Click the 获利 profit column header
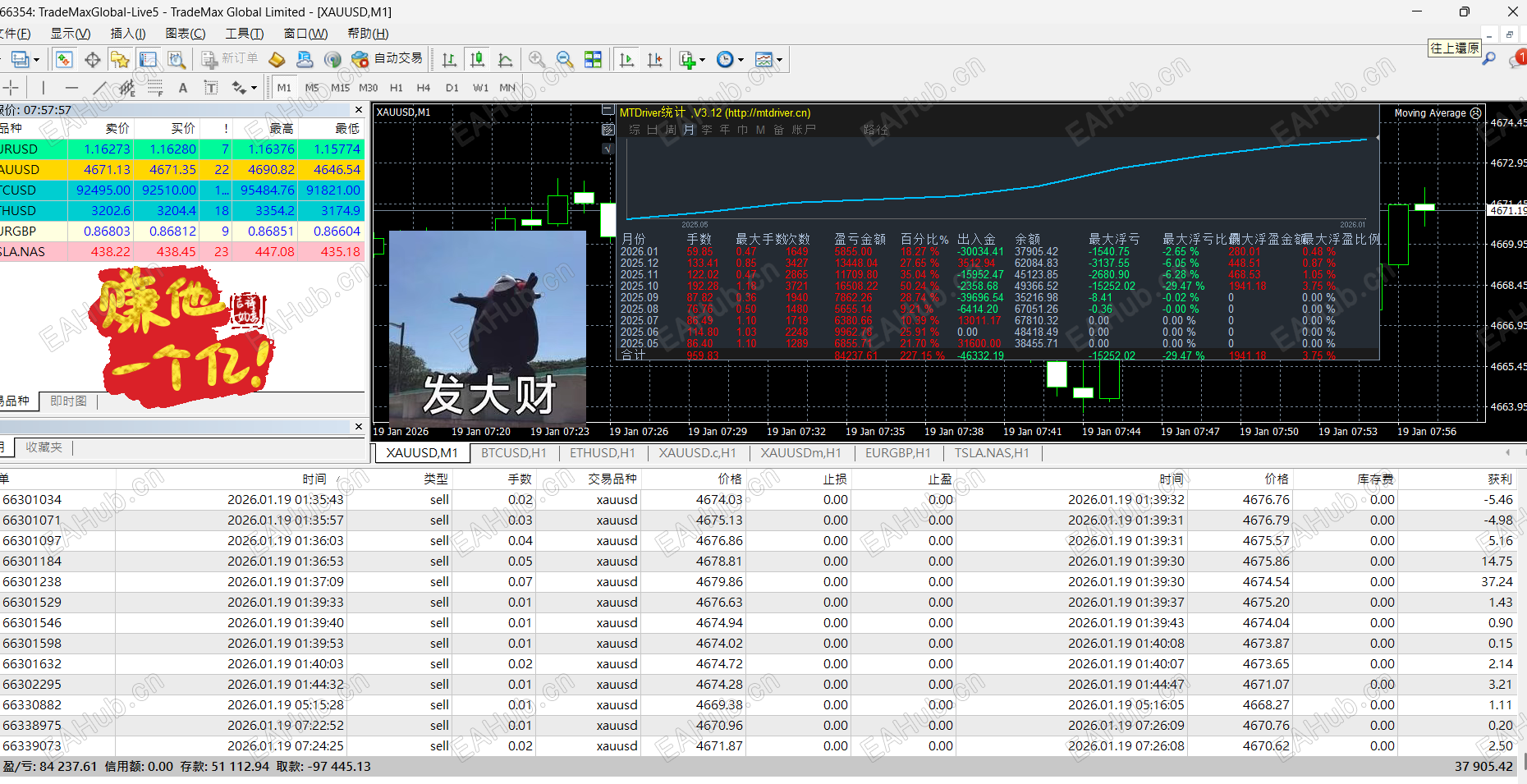Image resolution: width=1527 pixels, height=784 pixels. pos(1499,479)
